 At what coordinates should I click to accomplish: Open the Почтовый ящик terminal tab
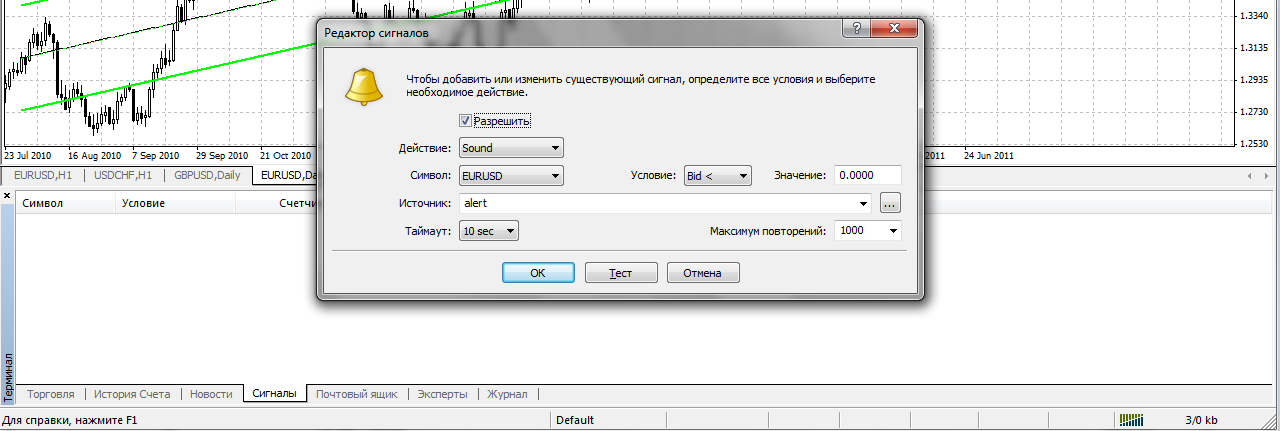point(357,394)
